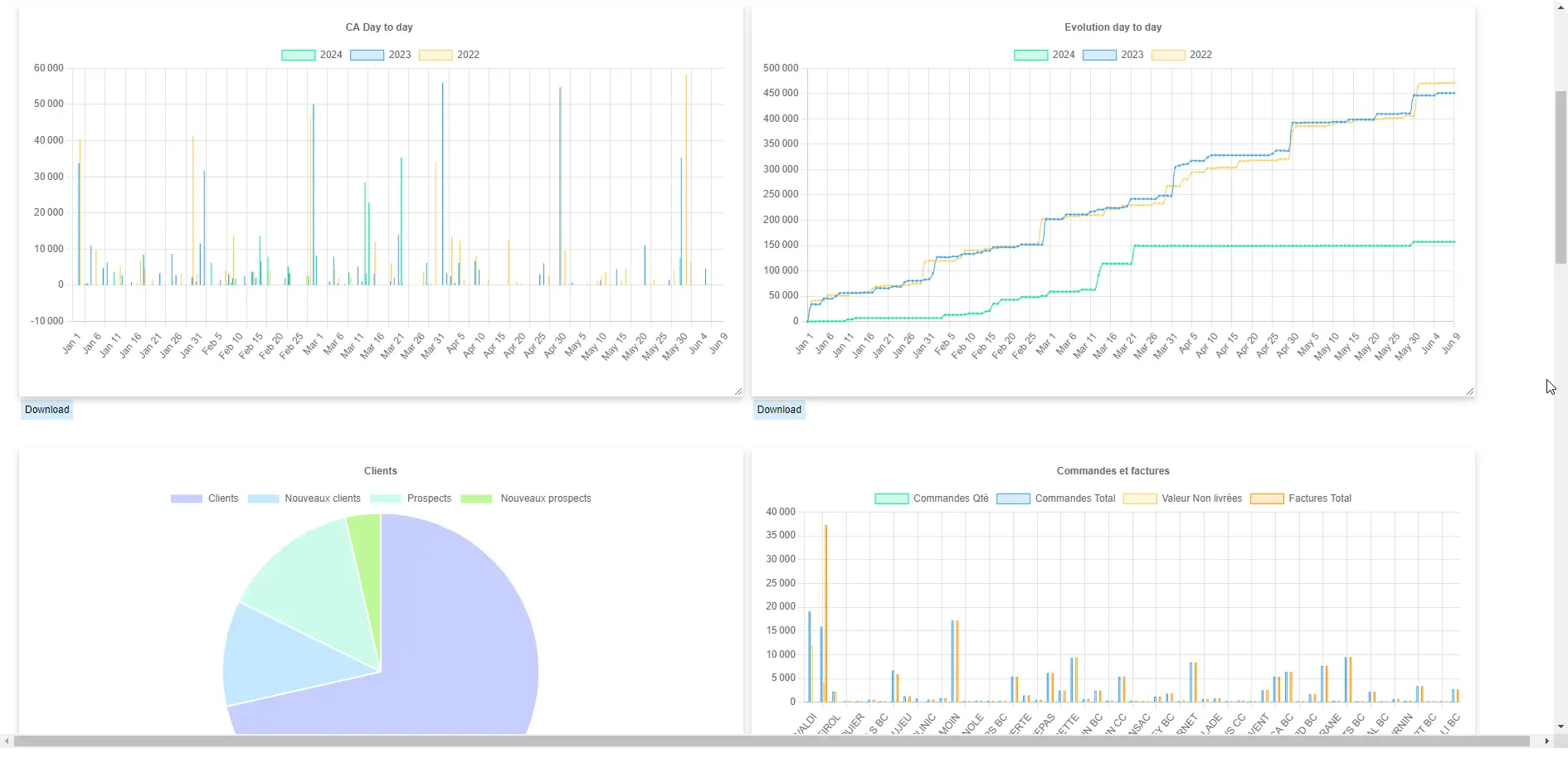This screenshot has height=773, width=1568.
Task: Toggle 2023 series in Evolution day to day legend
Action: (1113, 55)
